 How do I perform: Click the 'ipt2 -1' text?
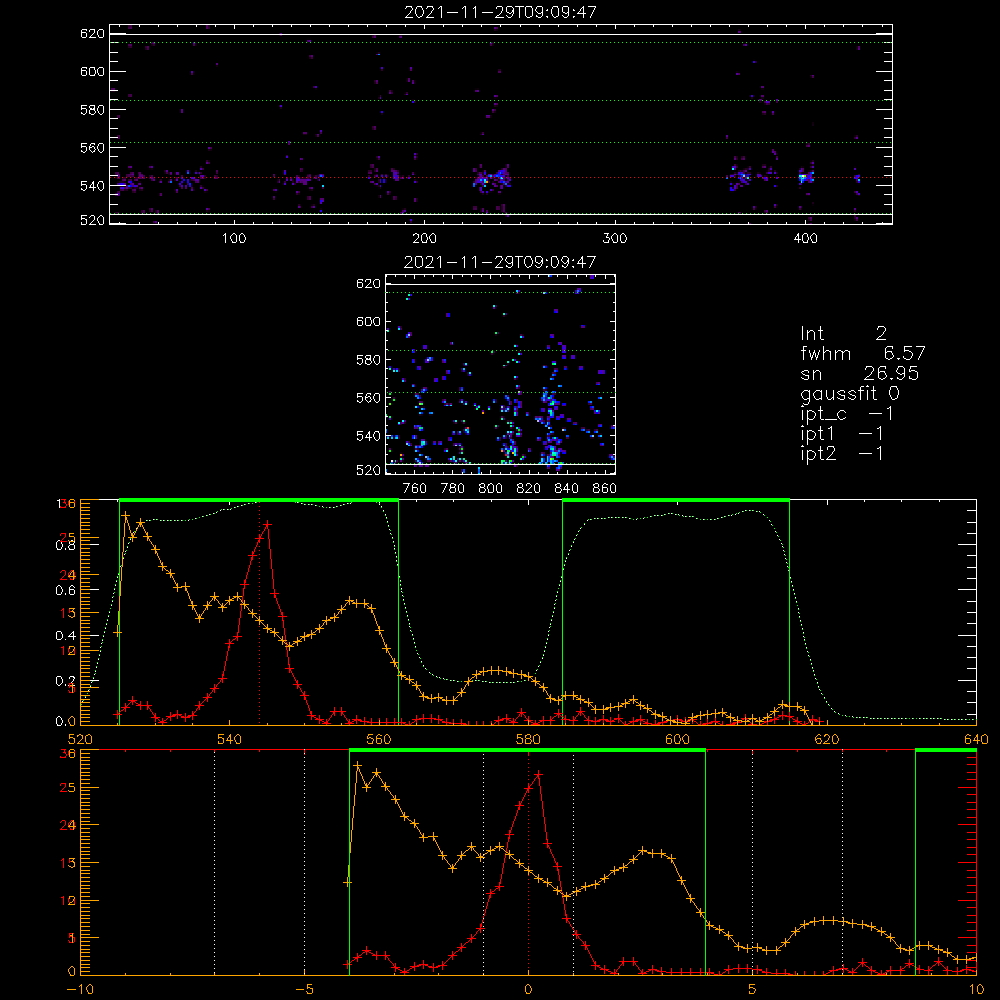tap(842, 453)
